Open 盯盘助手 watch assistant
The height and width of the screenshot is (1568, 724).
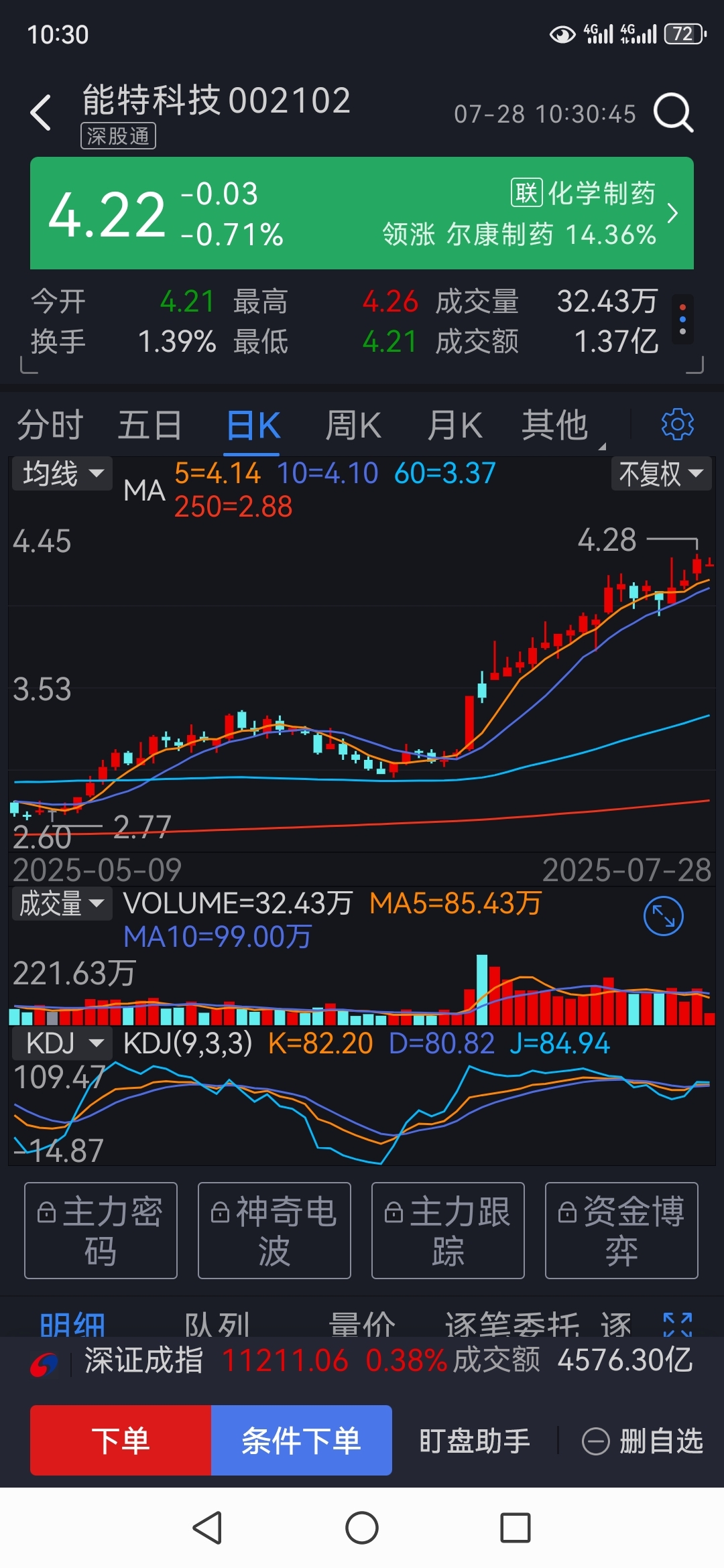pos(475,1441)
